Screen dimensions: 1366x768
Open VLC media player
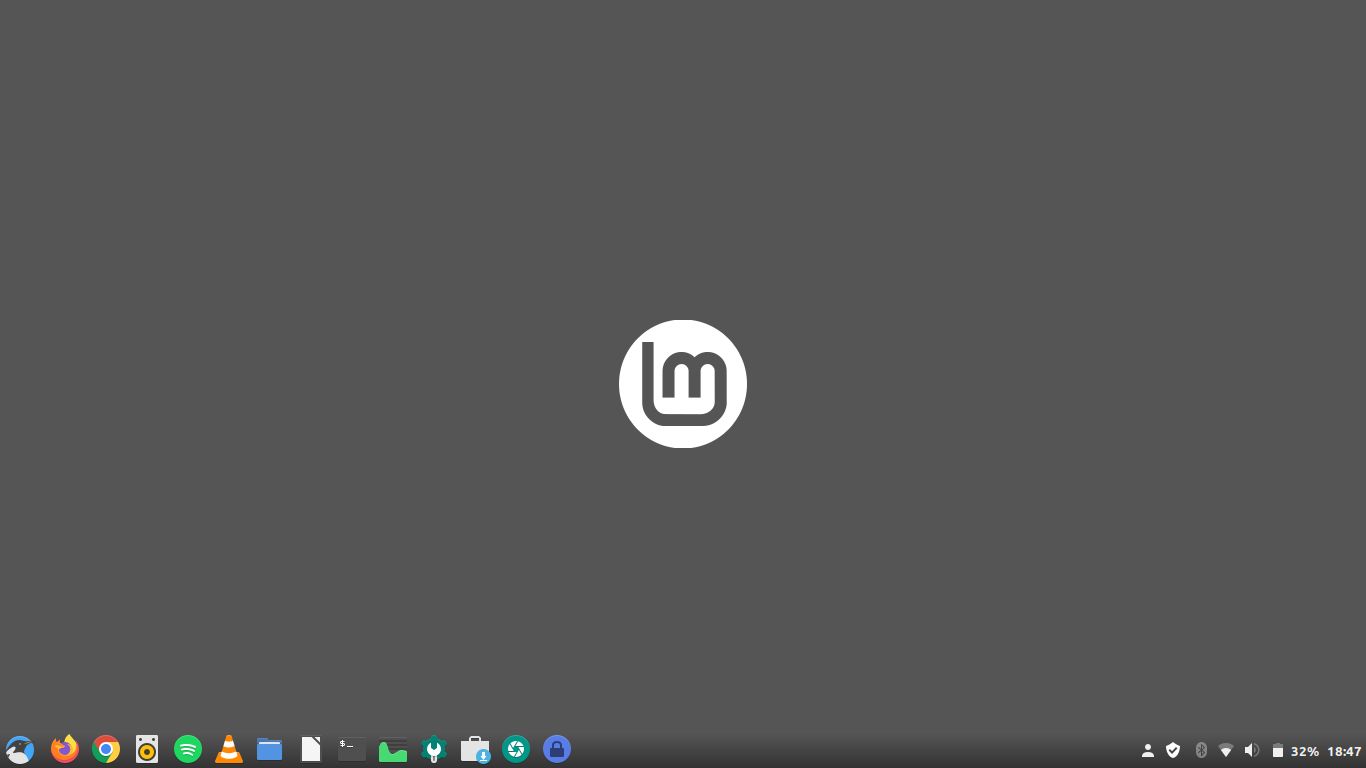(228, 749)
